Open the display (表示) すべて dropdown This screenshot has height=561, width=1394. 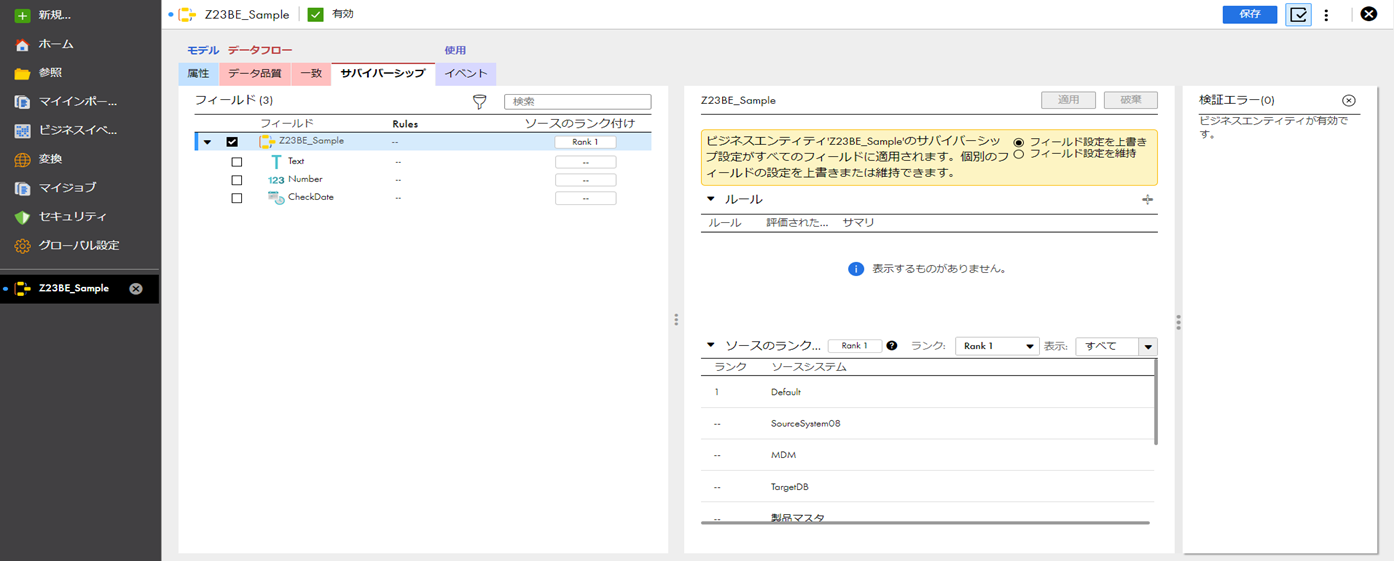point(1116,346)
